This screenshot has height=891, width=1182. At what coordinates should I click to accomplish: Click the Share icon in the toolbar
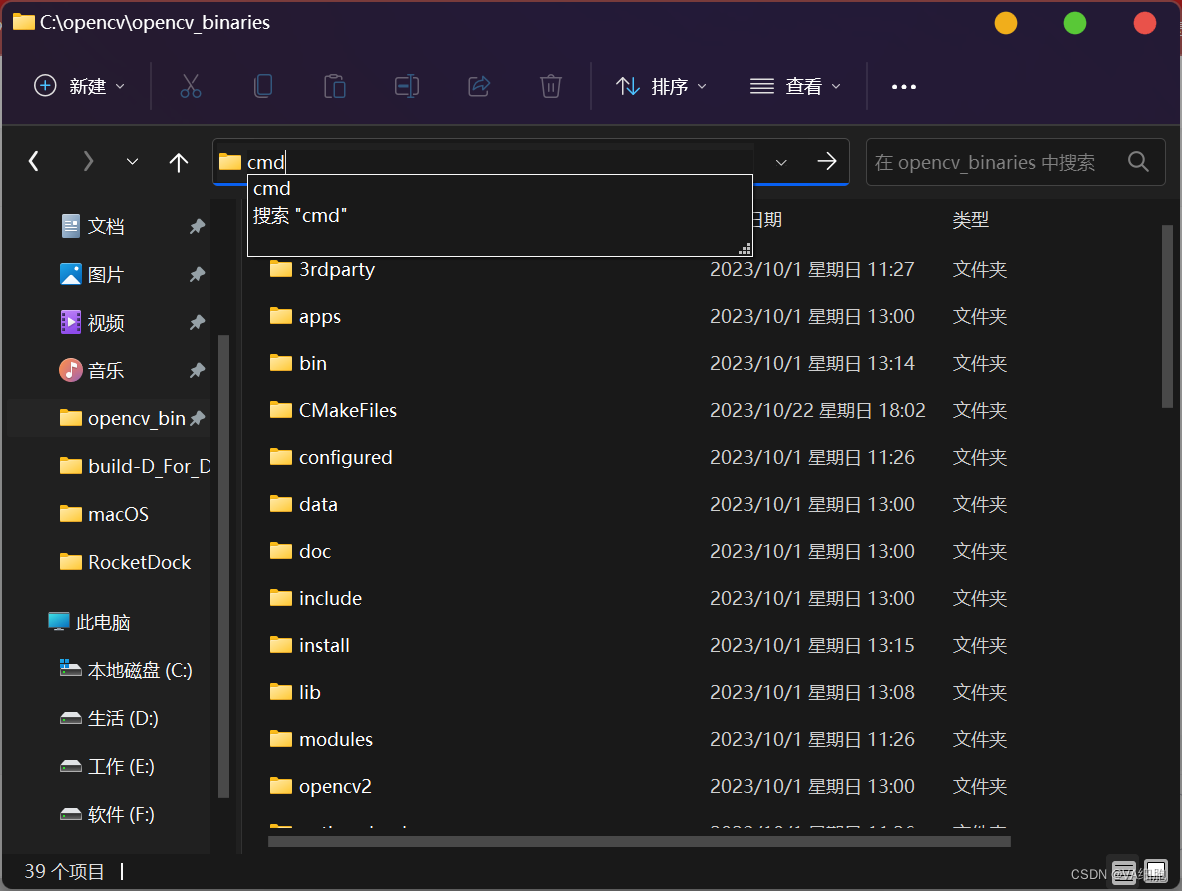pyautogui.click(x=478, y=86)
